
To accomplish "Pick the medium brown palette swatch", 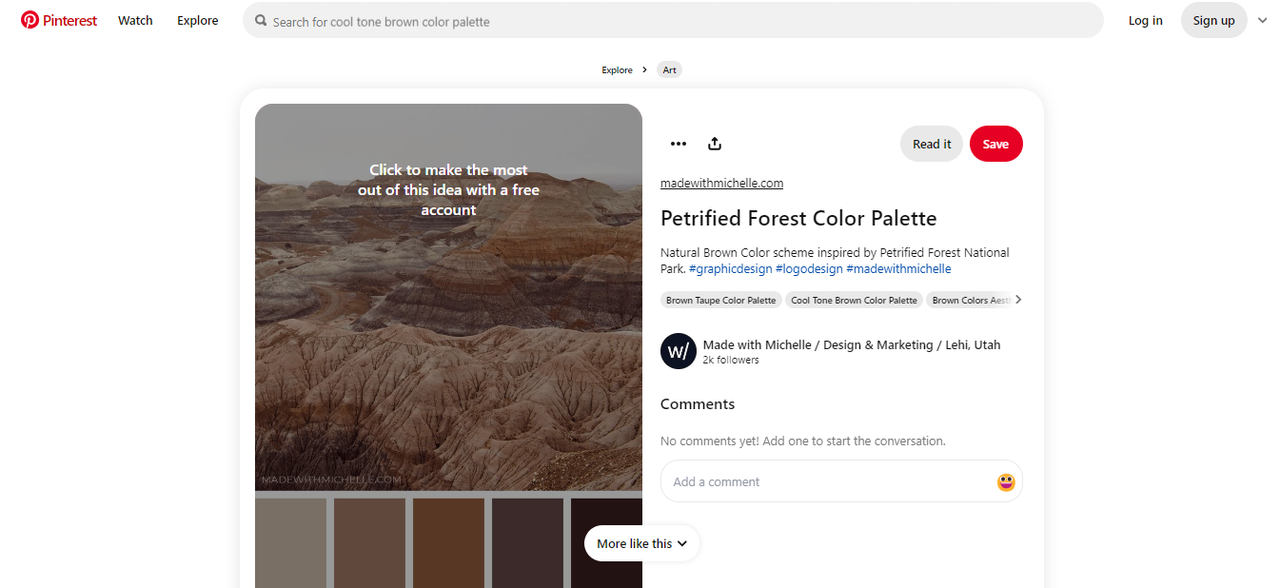I will (370, 543).
